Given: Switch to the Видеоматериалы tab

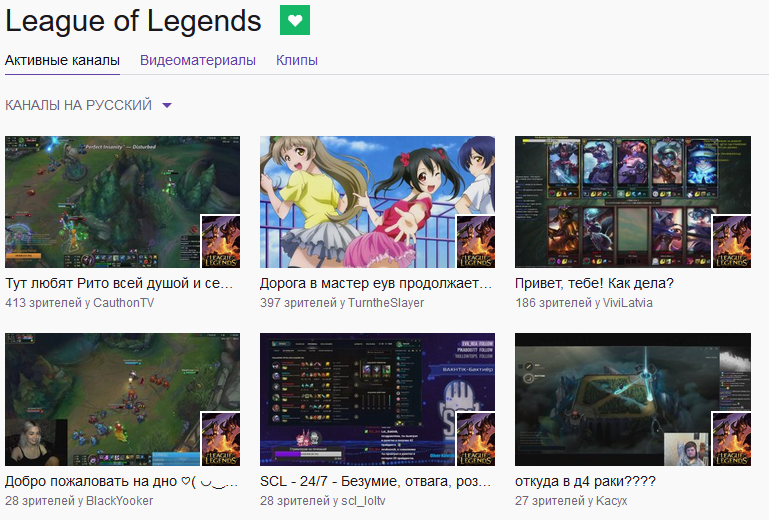Looking at the screenshot, I should coord(198,60).
